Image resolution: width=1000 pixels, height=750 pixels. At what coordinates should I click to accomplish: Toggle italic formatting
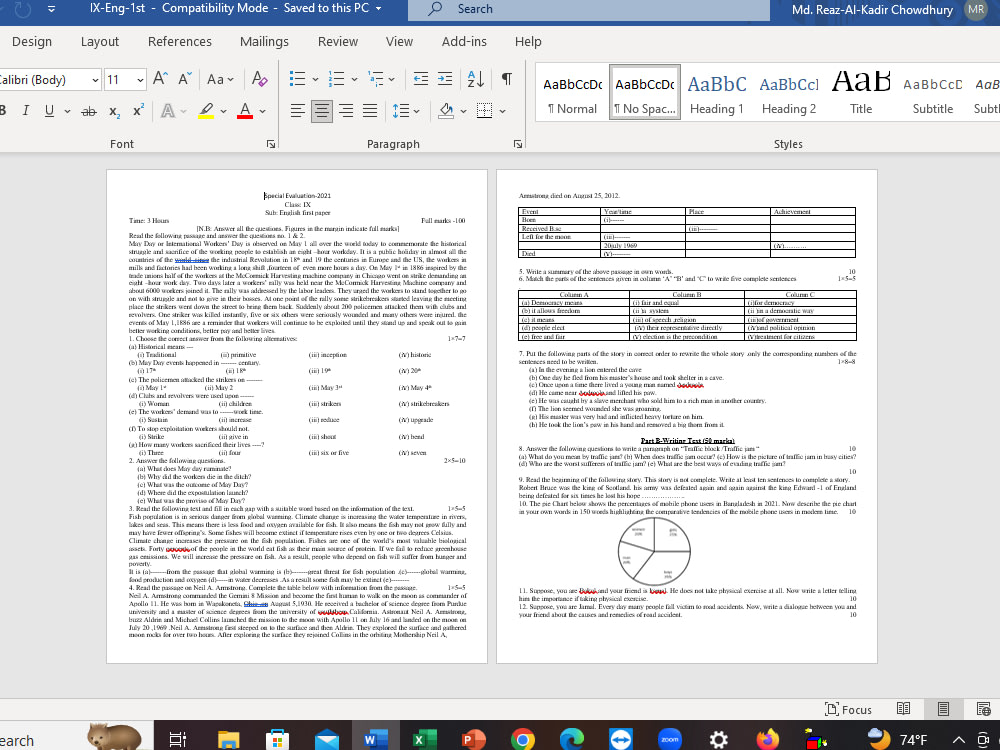pyautogui.click(x=26, y=111)
